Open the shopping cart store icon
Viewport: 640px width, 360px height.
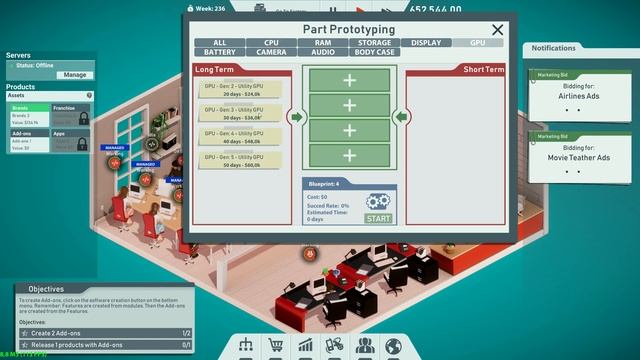[x=276, y=345]
